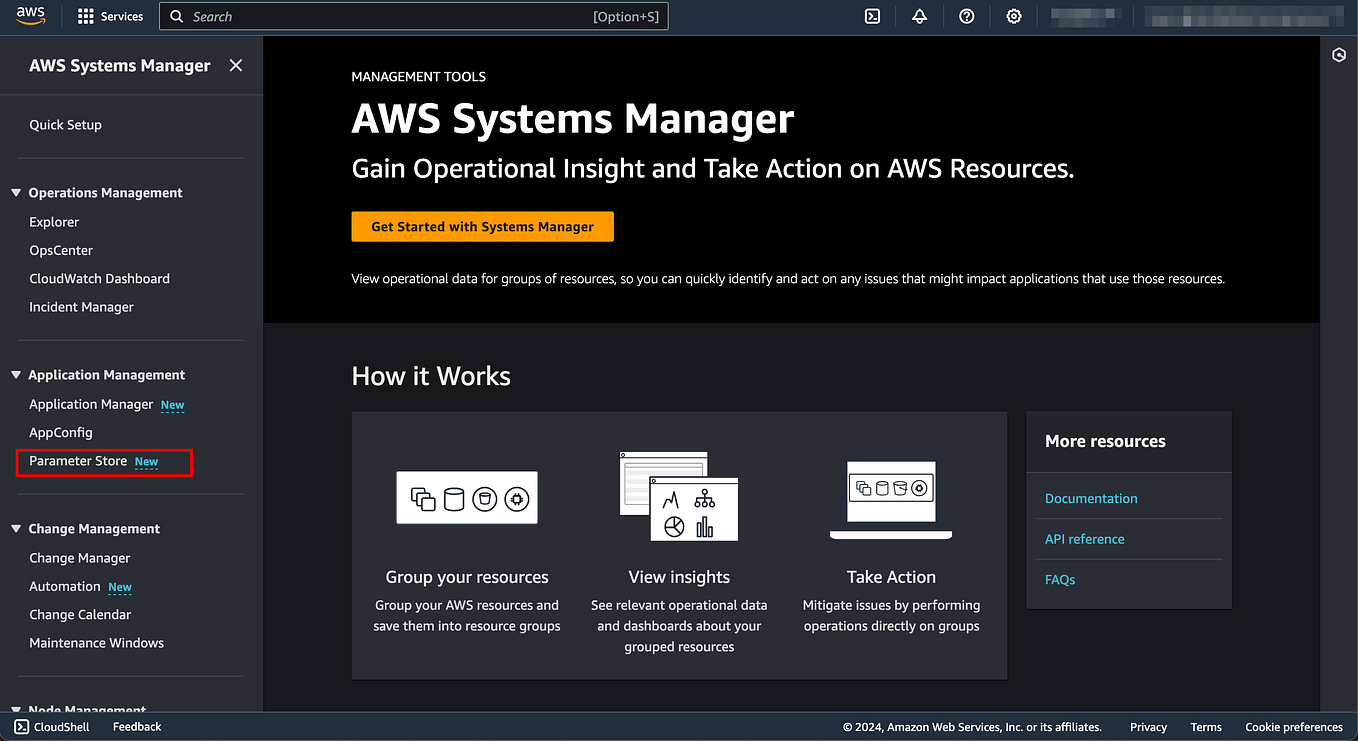Open the API reference link
Screen dimensions: 1358x741
pos(1084,538)
